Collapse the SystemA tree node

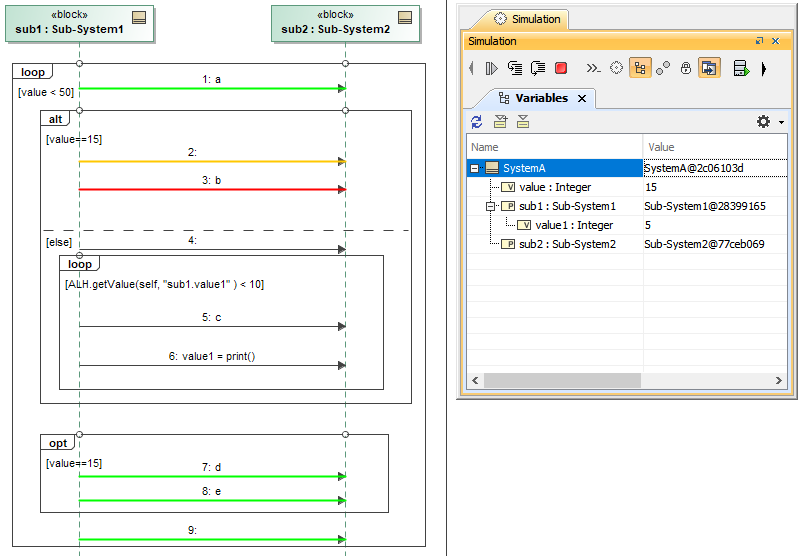tap(475, 168)
